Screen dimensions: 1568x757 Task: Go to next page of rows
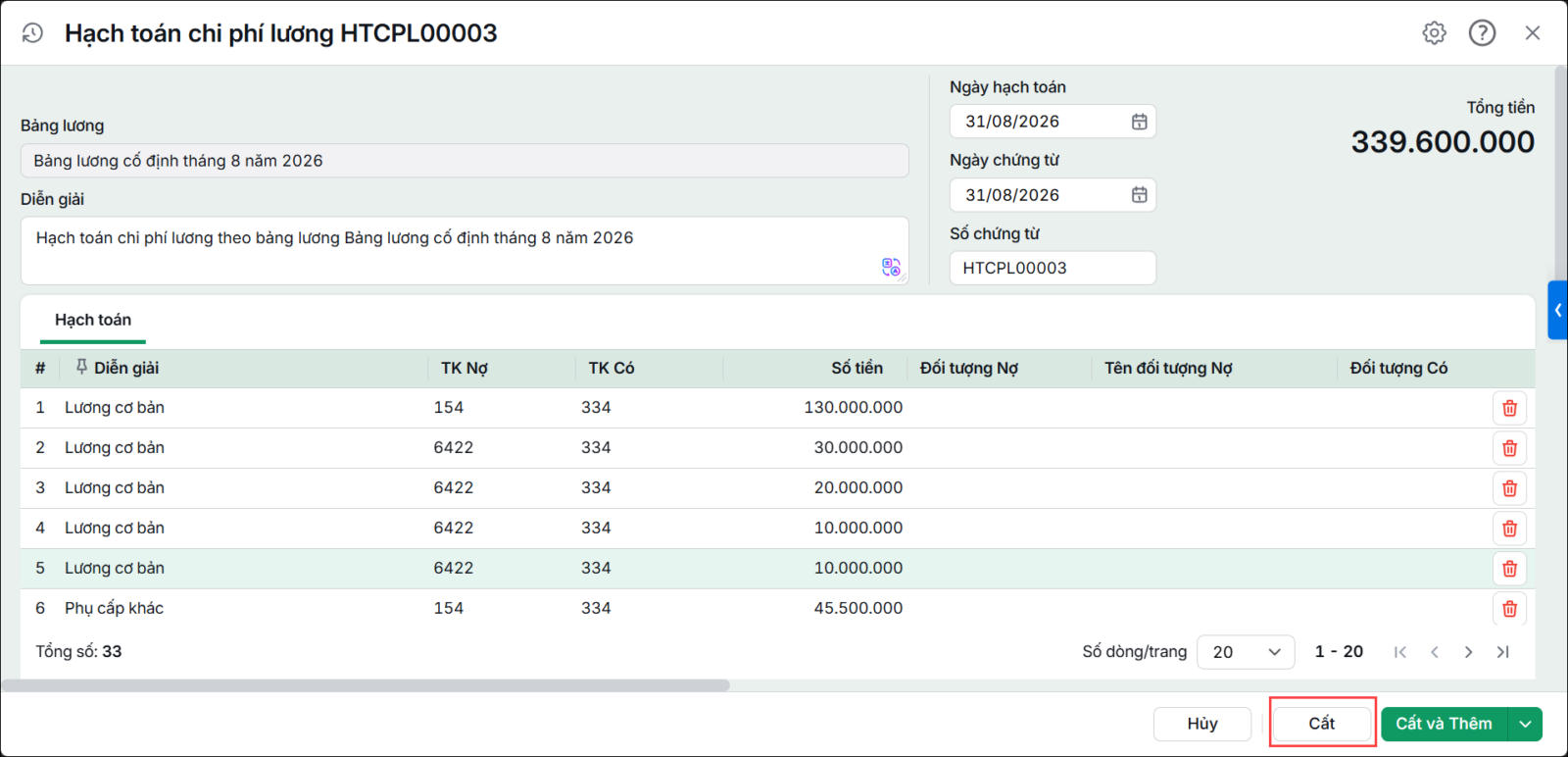(1468, 652)
